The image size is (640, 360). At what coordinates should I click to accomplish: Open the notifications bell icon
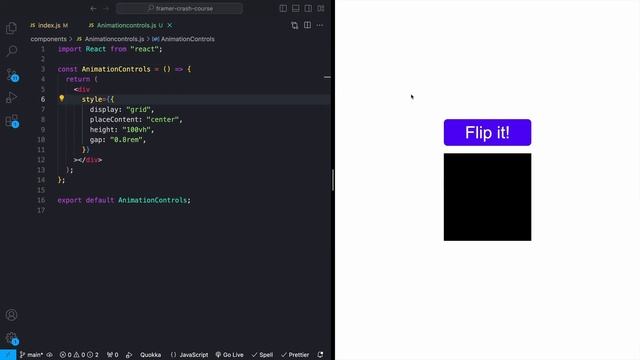click(320, 355)
